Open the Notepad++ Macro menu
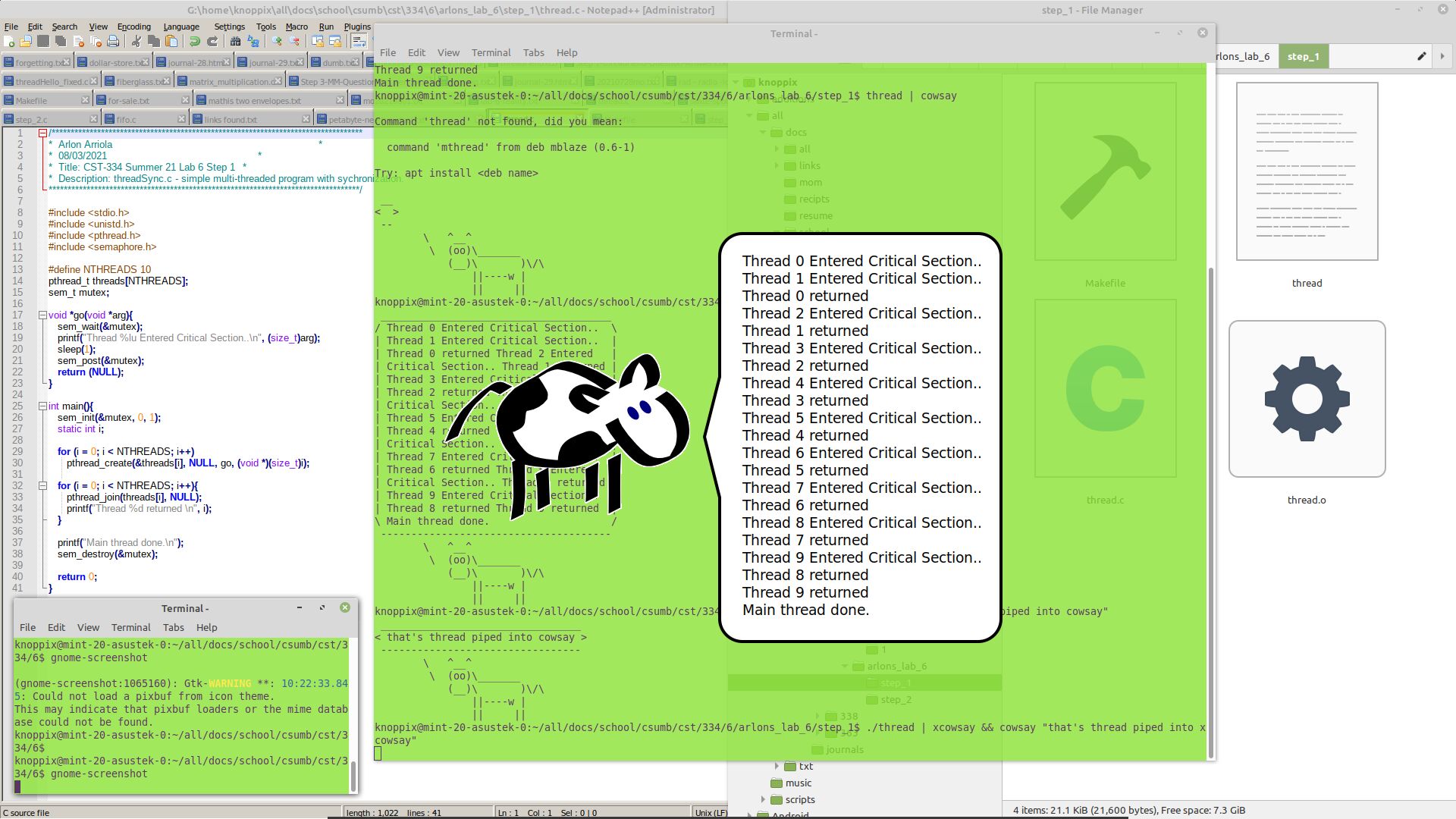 click(297, 27)
